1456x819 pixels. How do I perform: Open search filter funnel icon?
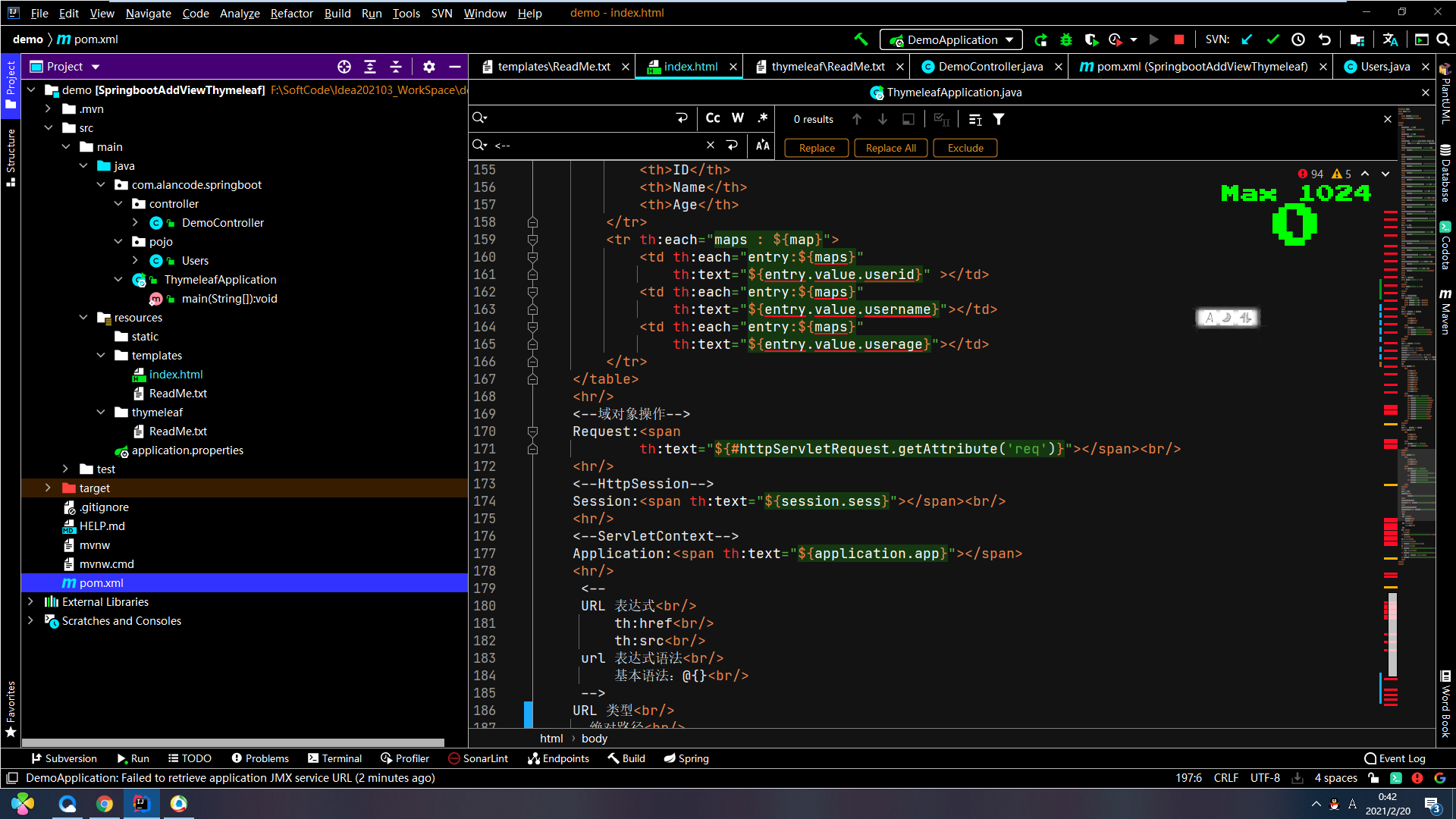tap(999, 119)
